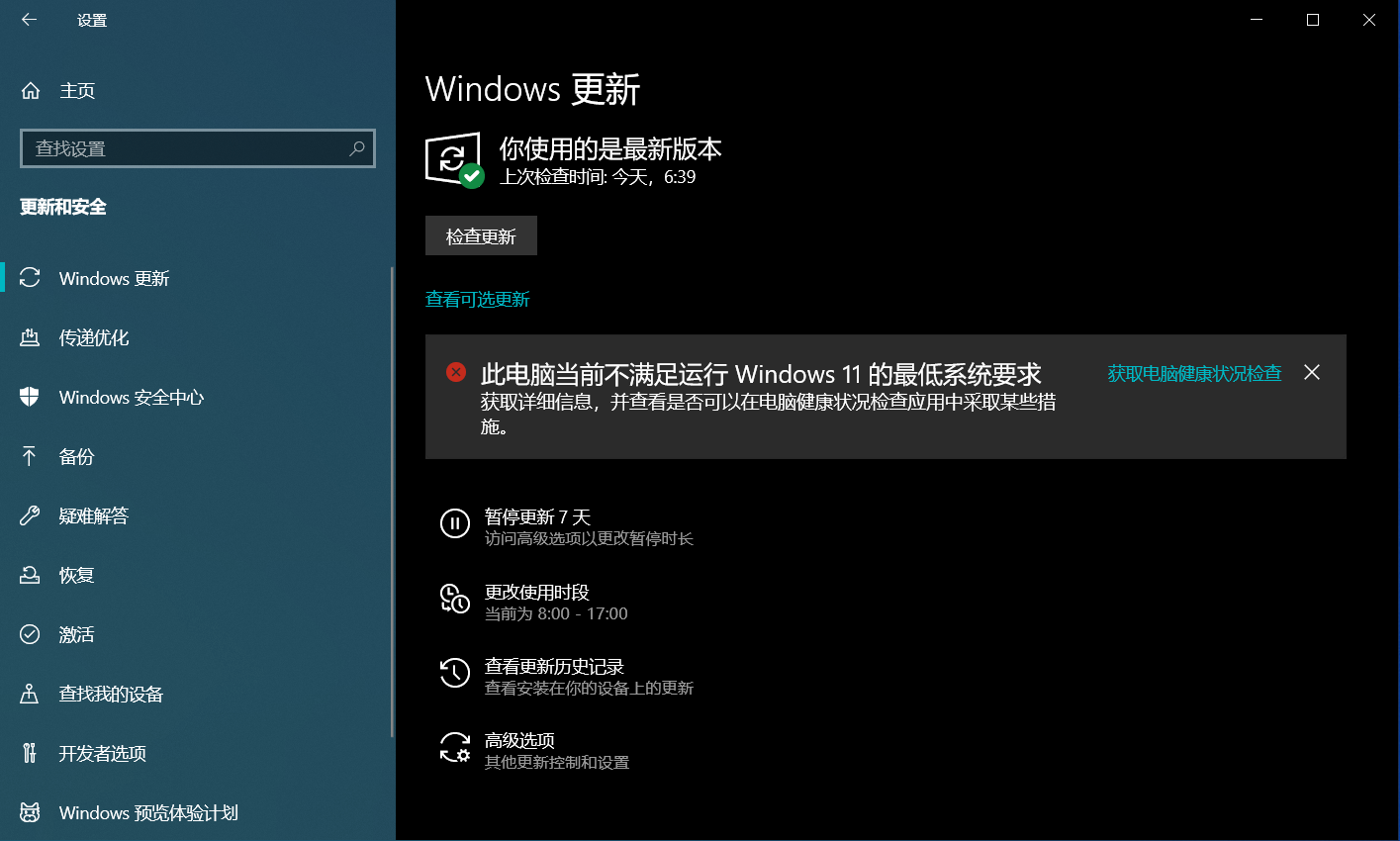Click the locator icon for 查找我的设备
Image resolution: width=1400 pixels, height=841 pixels.
click(30, 694)
